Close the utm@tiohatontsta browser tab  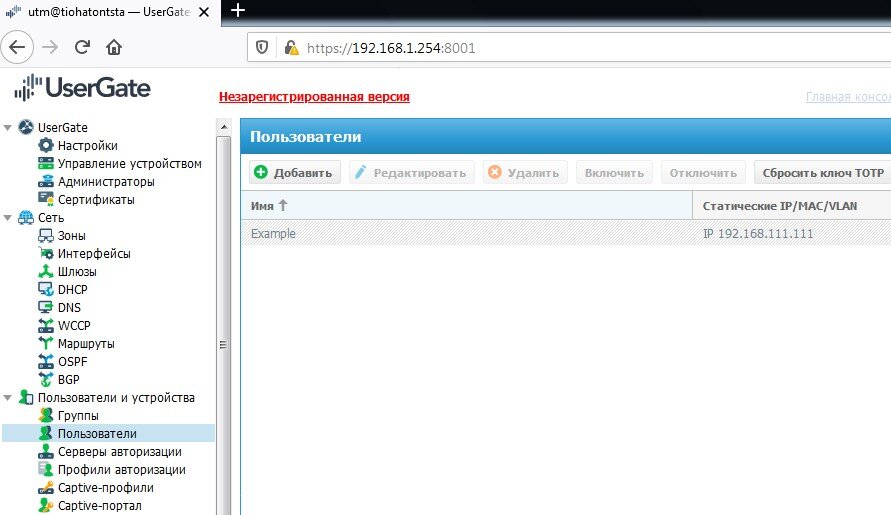(x=204, y=12)
